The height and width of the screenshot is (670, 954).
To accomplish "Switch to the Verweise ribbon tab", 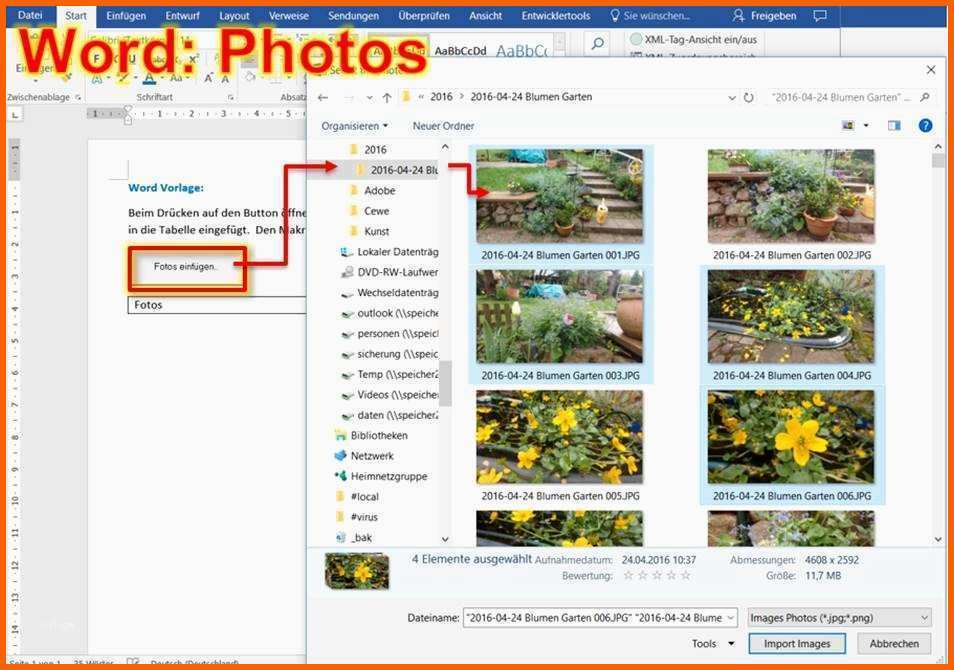I will [x=288, y=16].
